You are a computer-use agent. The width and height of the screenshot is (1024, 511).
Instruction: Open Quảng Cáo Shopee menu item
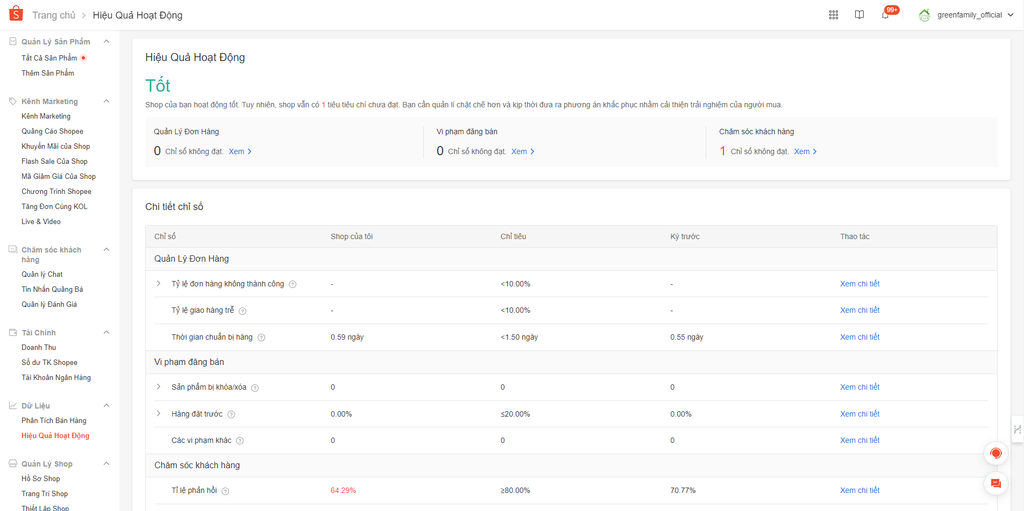[52, 131]
